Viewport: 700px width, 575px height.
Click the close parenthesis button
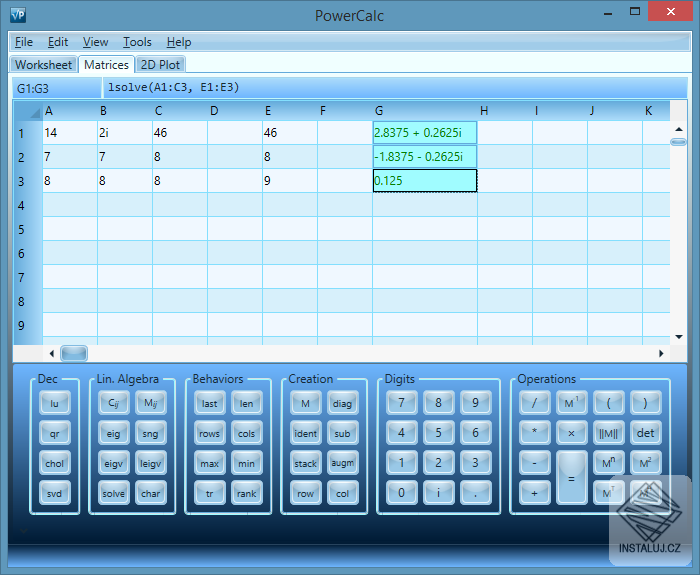pos(646,403)
